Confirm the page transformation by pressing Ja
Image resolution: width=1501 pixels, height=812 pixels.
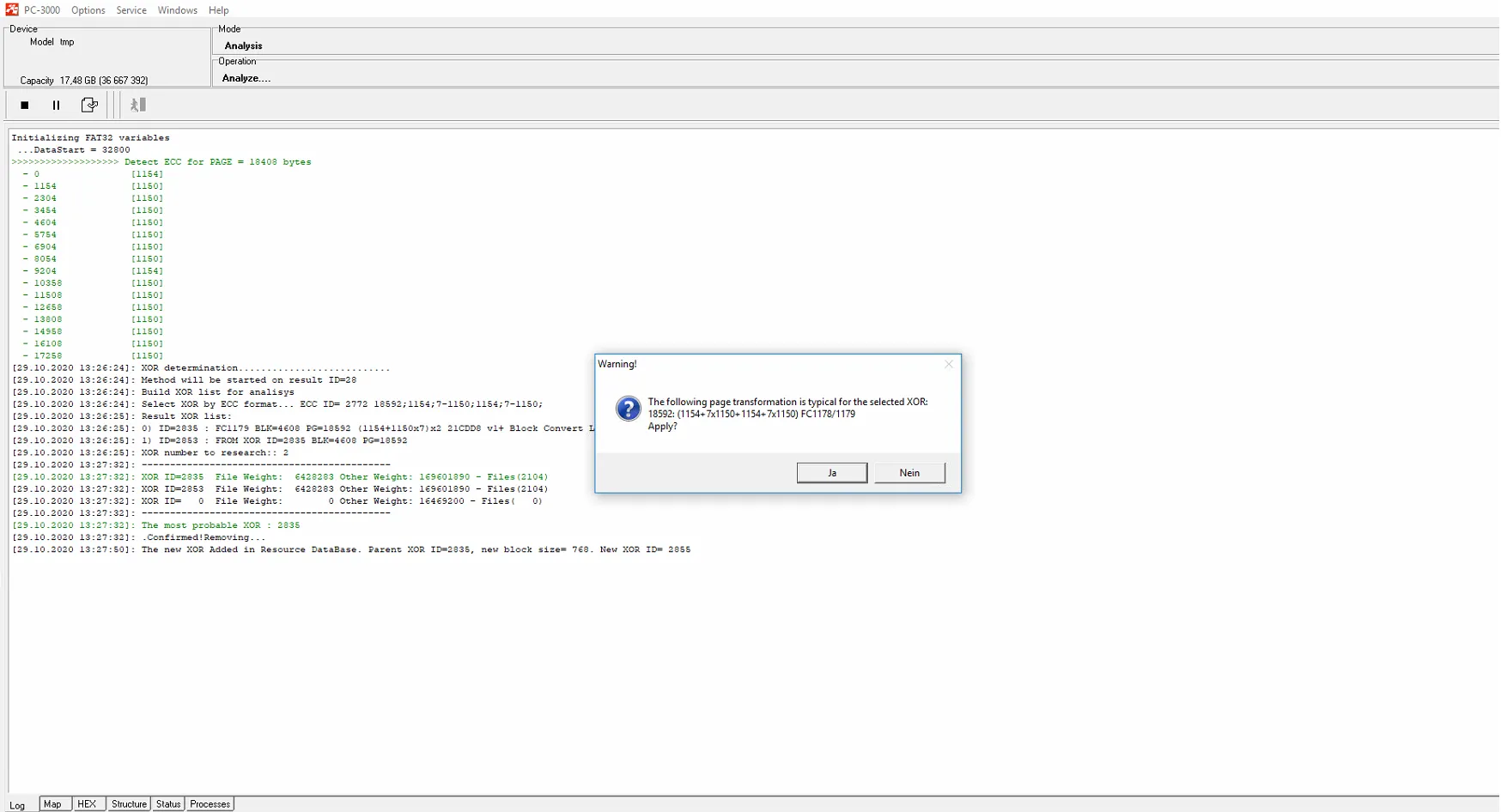tap(831, 473)
